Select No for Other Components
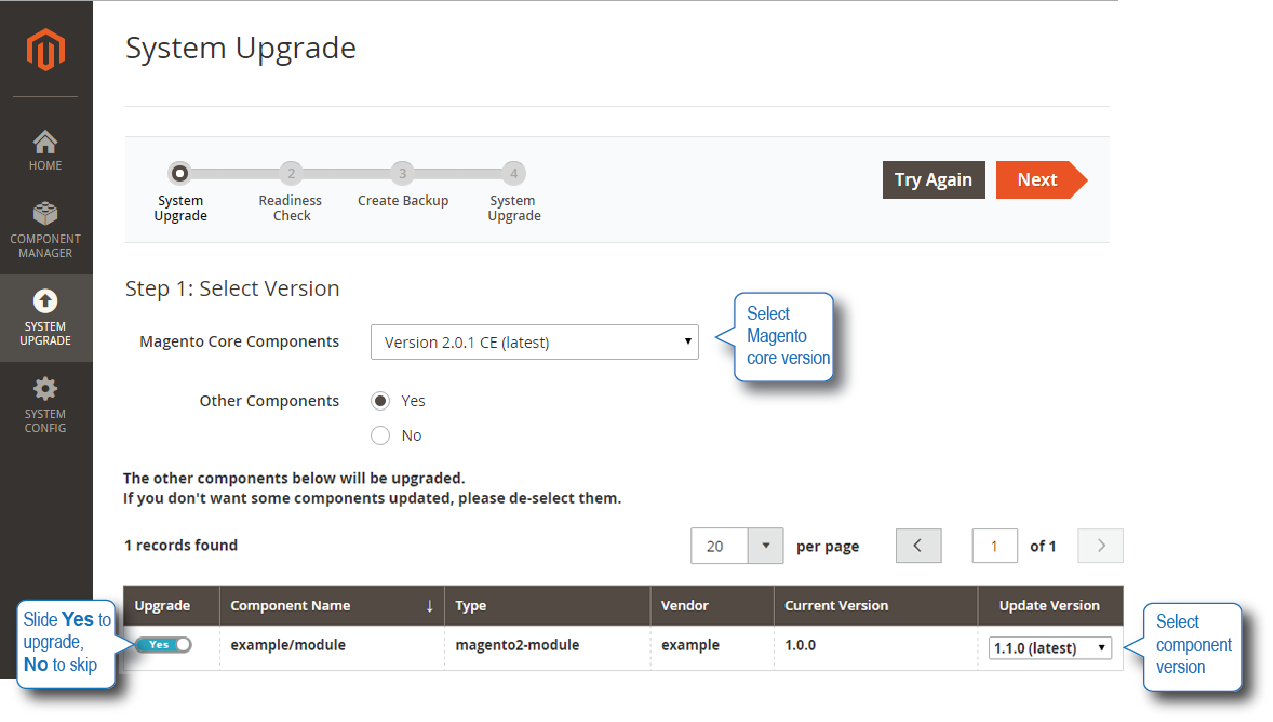Viewport: 1273px width, 722px height. 380,436
